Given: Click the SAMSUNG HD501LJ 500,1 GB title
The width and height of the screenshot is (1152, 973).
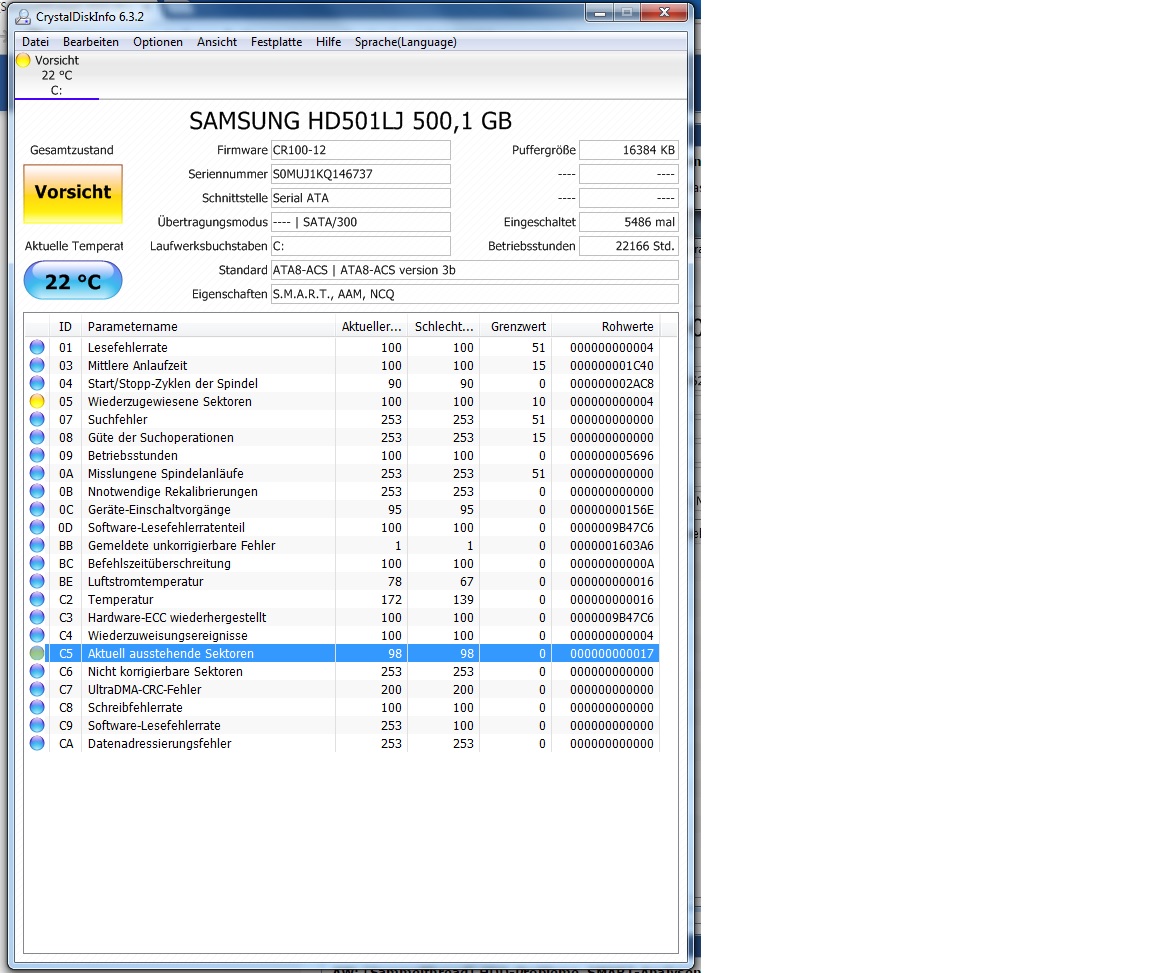Looking at the screenshot, I should [x=350, y=121].
